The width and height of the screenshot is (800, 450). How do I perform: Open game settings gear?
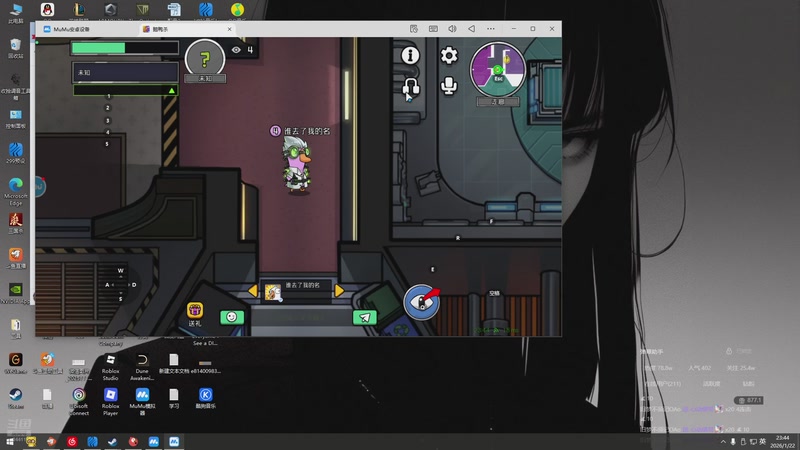pyautogui.click(x=449, y=55)
